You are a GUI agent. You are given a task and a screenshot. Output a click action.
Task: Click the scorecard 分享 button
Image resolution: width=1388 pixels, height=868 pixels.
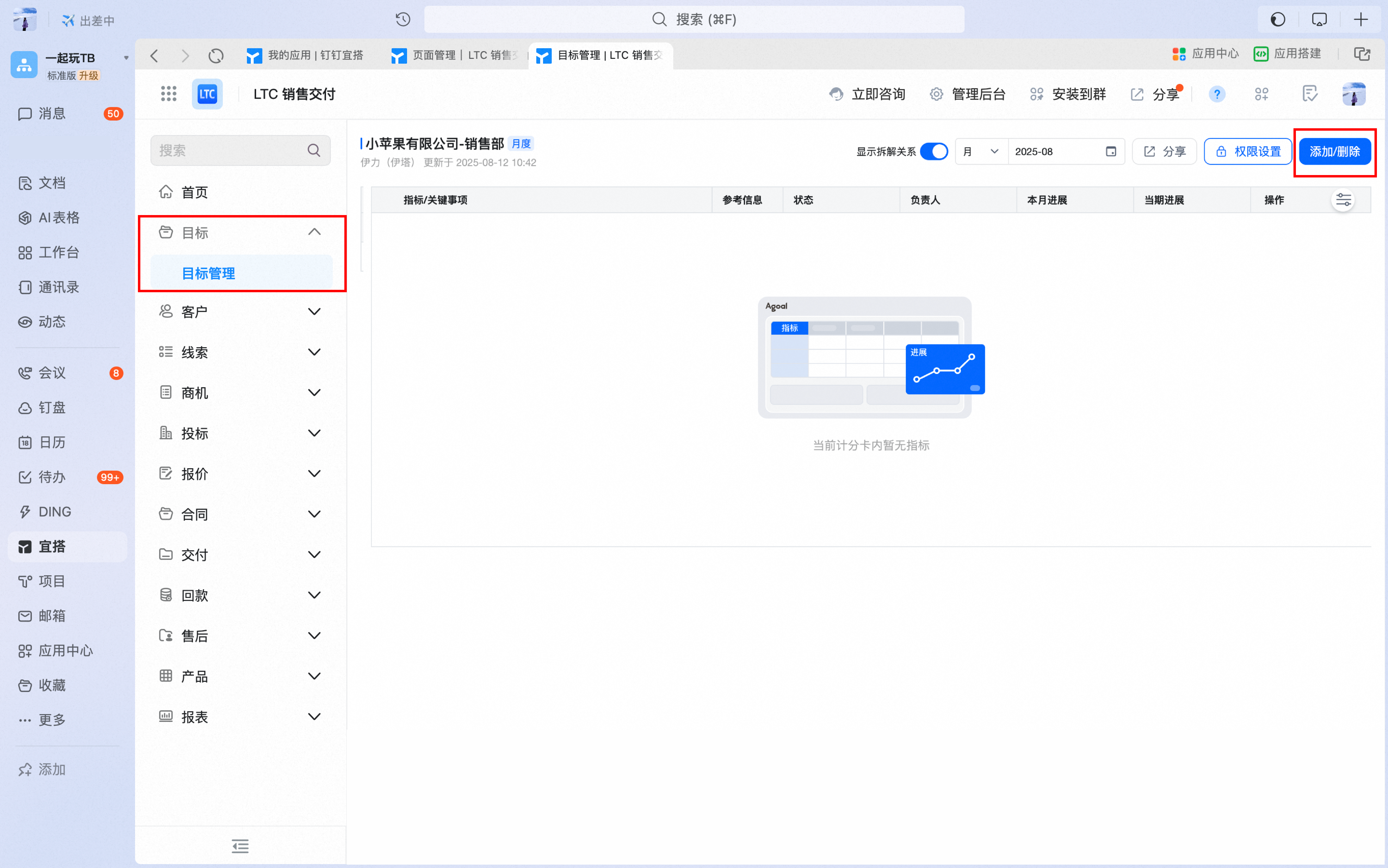pos(1164,152)
